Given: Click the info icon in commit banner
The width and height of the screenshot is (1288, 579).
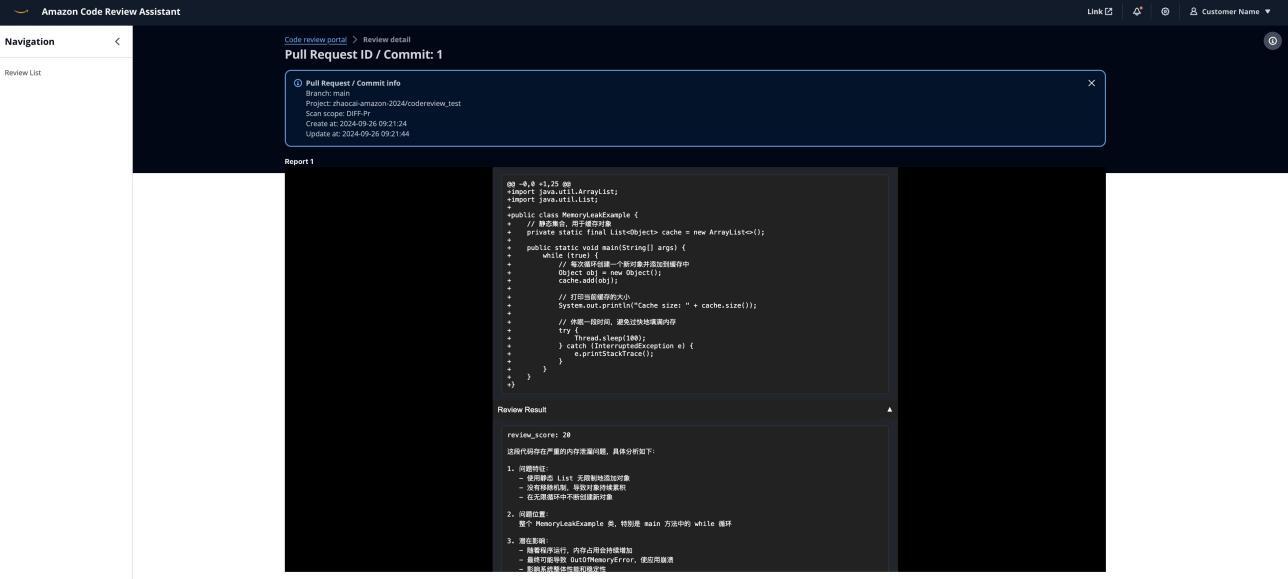Looking at the screenshot, I should coord(298,83).
